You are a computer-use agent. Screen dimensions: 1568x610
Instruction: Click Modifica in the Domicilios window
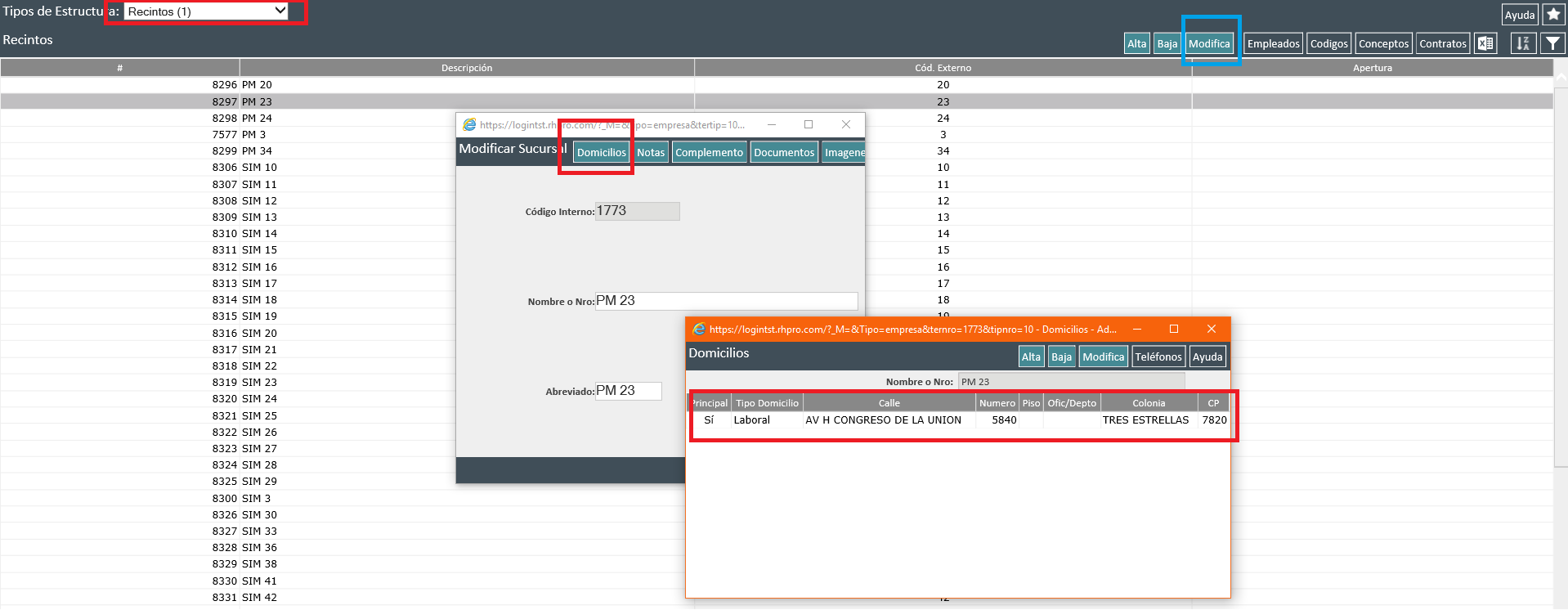[x=1103, y=357]
